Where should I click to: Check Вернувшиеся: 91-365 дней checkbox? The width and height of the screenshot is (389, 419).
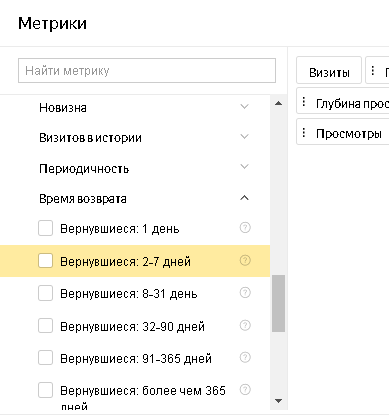[45, 358]
